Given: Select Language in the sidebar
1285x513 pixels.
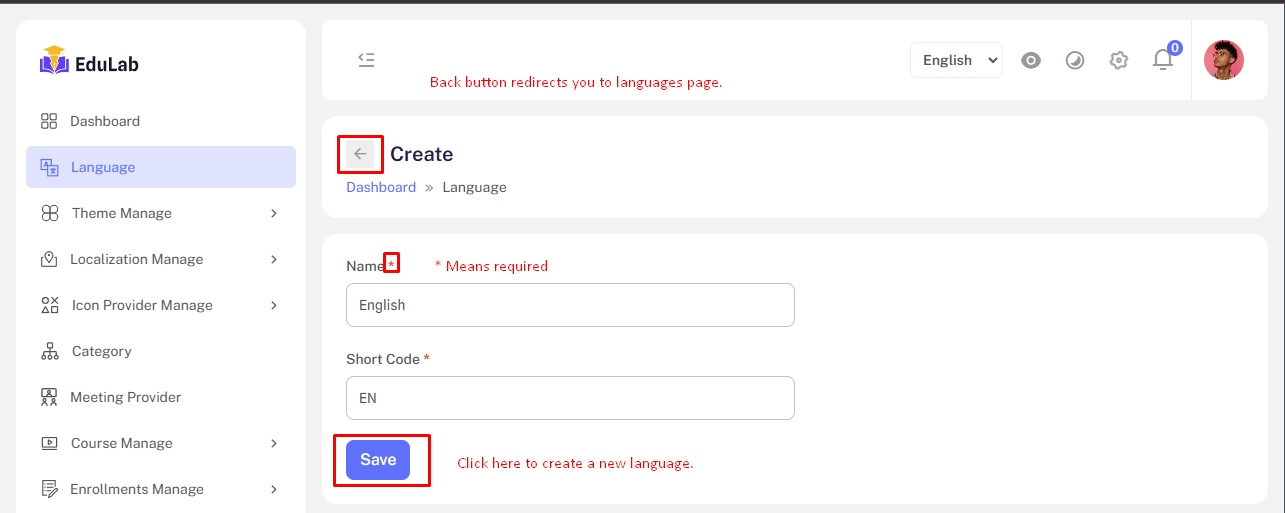Looking at the screenshot, I should [x=102, y=167].
